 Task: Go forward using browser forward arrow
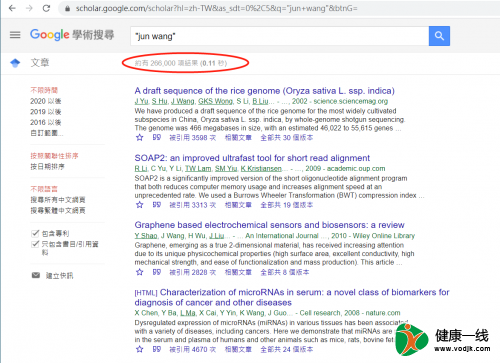click(x=29, y=8)
